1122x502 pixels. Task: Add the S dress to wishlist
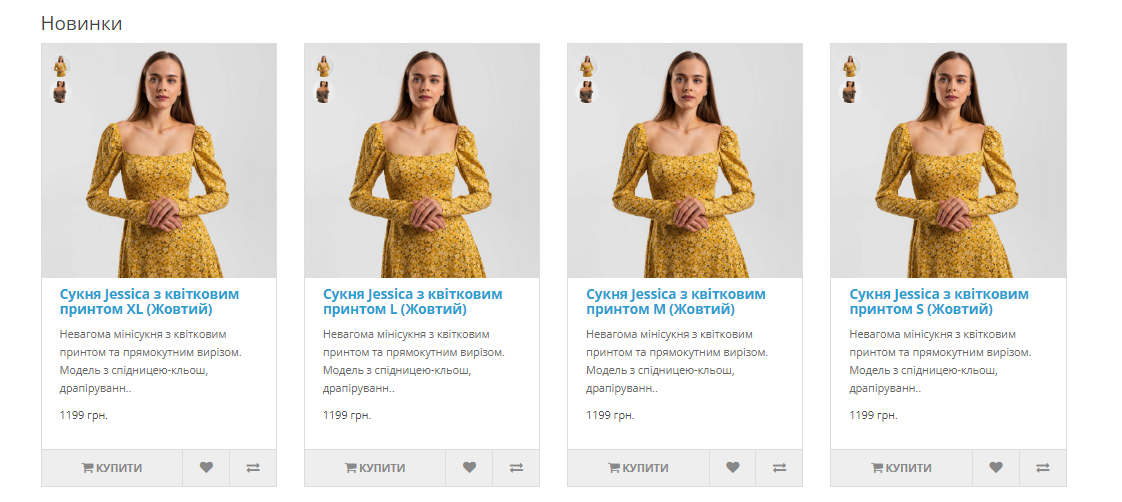996,467
